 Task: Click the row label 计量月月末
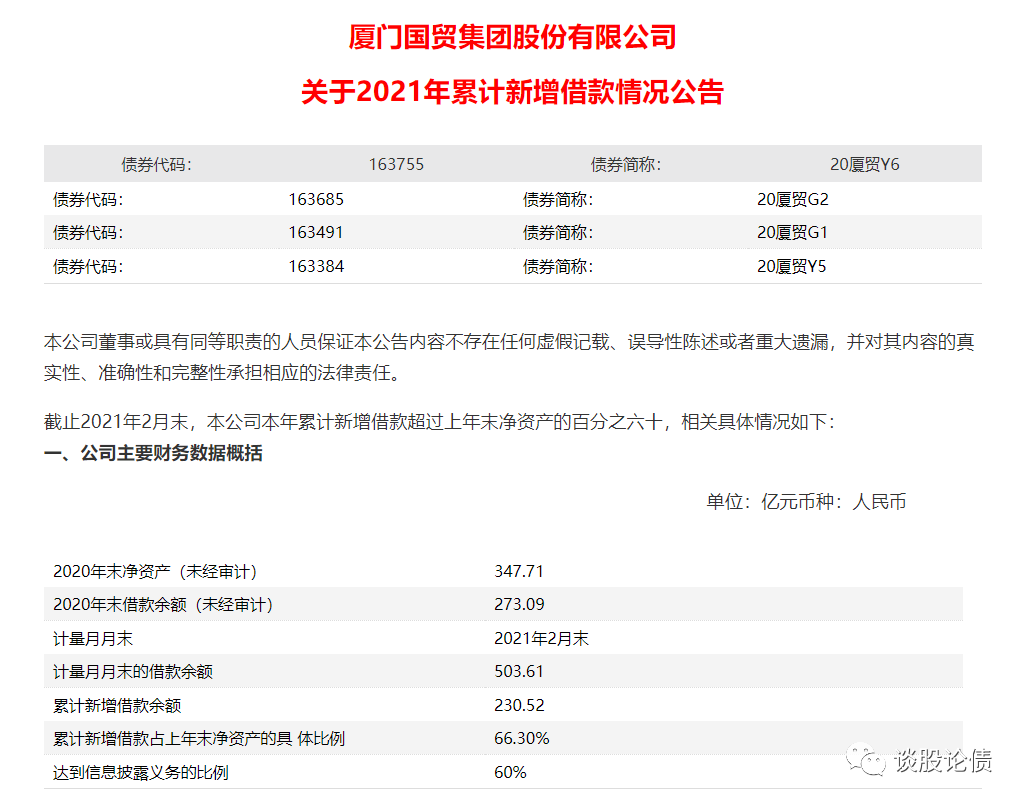click(x=93, y=639)
